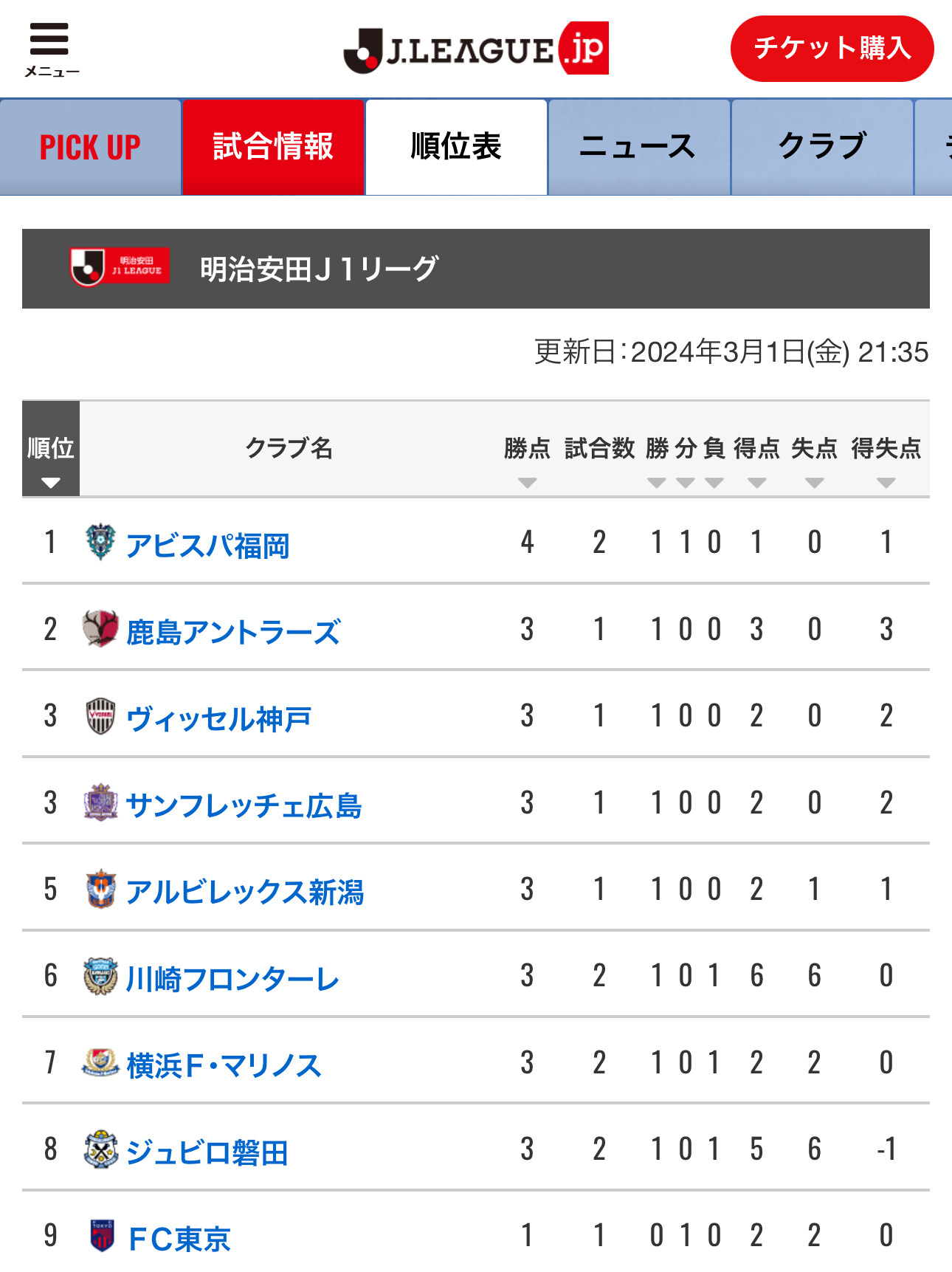This screenshot has width=952, height=1272.
Task: Click the チケット購入 button
Action: pos(832,49)
